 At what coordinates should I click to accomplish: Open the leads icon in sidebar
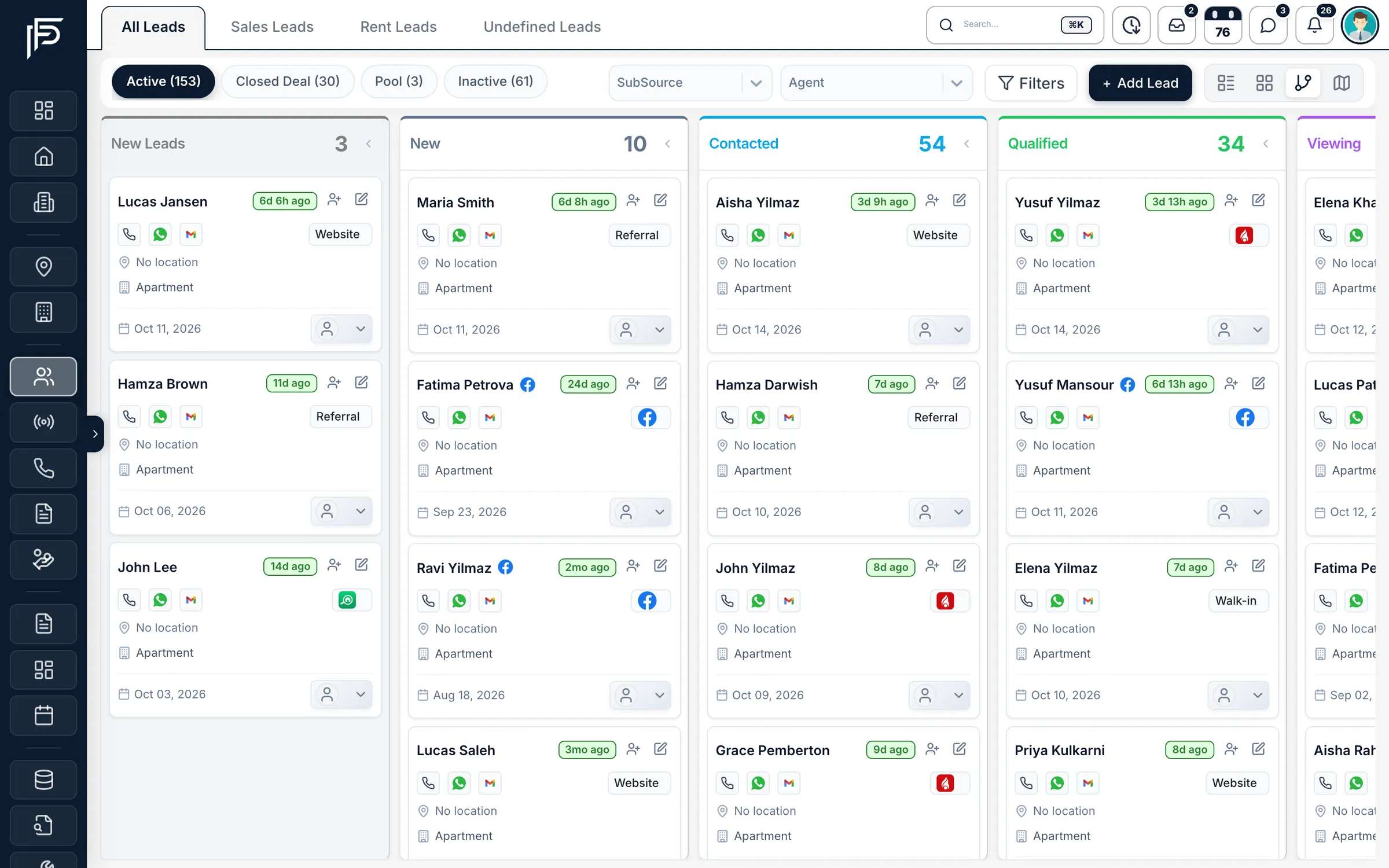click(x=43, y=377)
